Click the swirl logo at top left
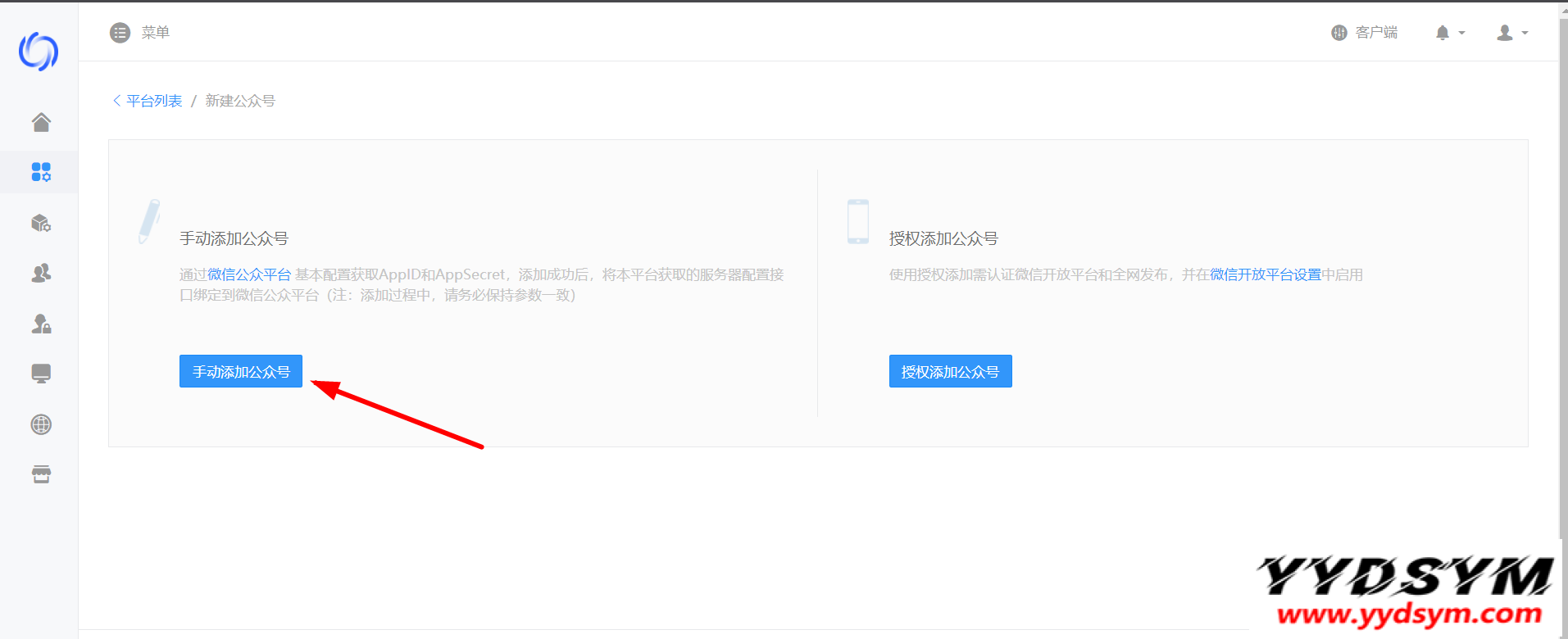The image size is (1568, 639). pos(39,52)
